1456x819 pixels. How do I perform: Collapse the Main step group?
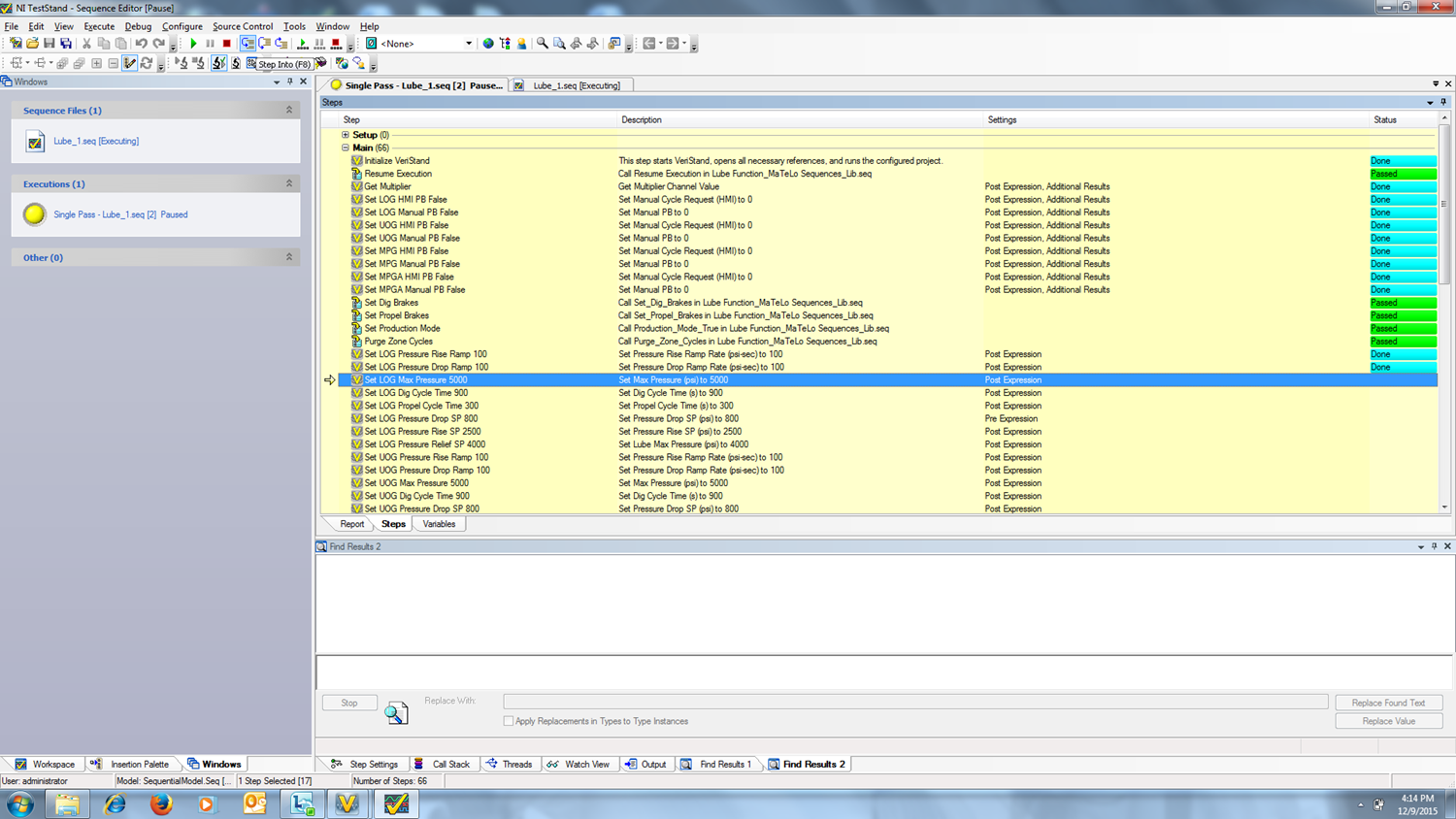(x=346, y=147)
